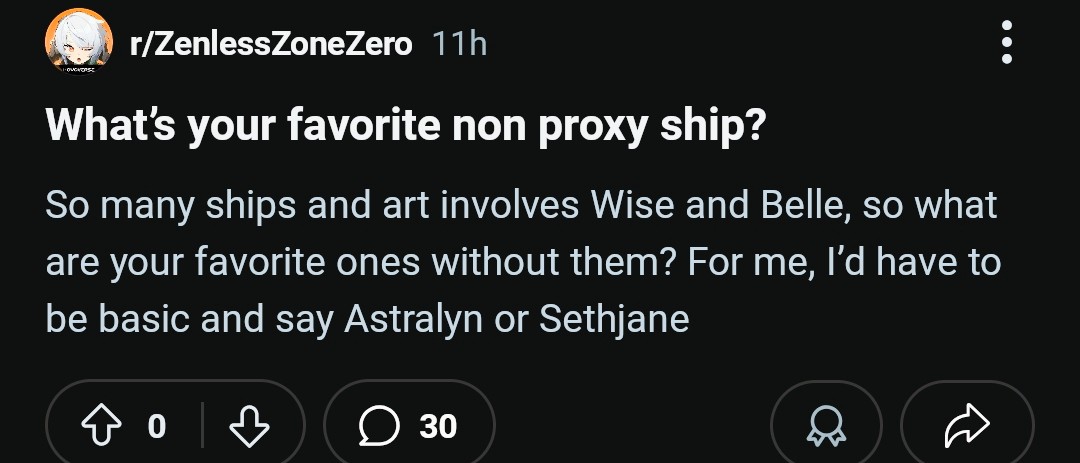Screen dimensions: 1080x463
Task: Share the post with the arrow icon
Action: tap(966, 427)
